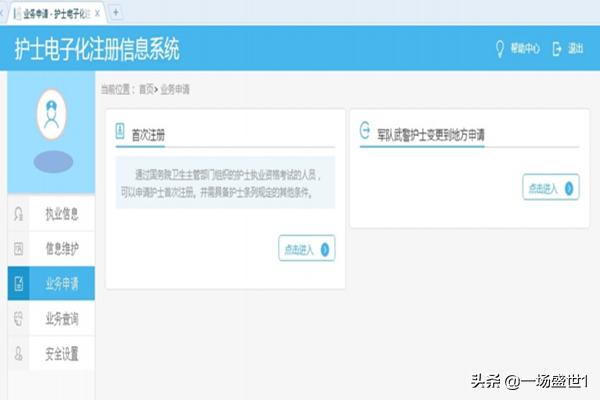
Task: Click the document icon beside 业务申请
Action: point(18,284)
